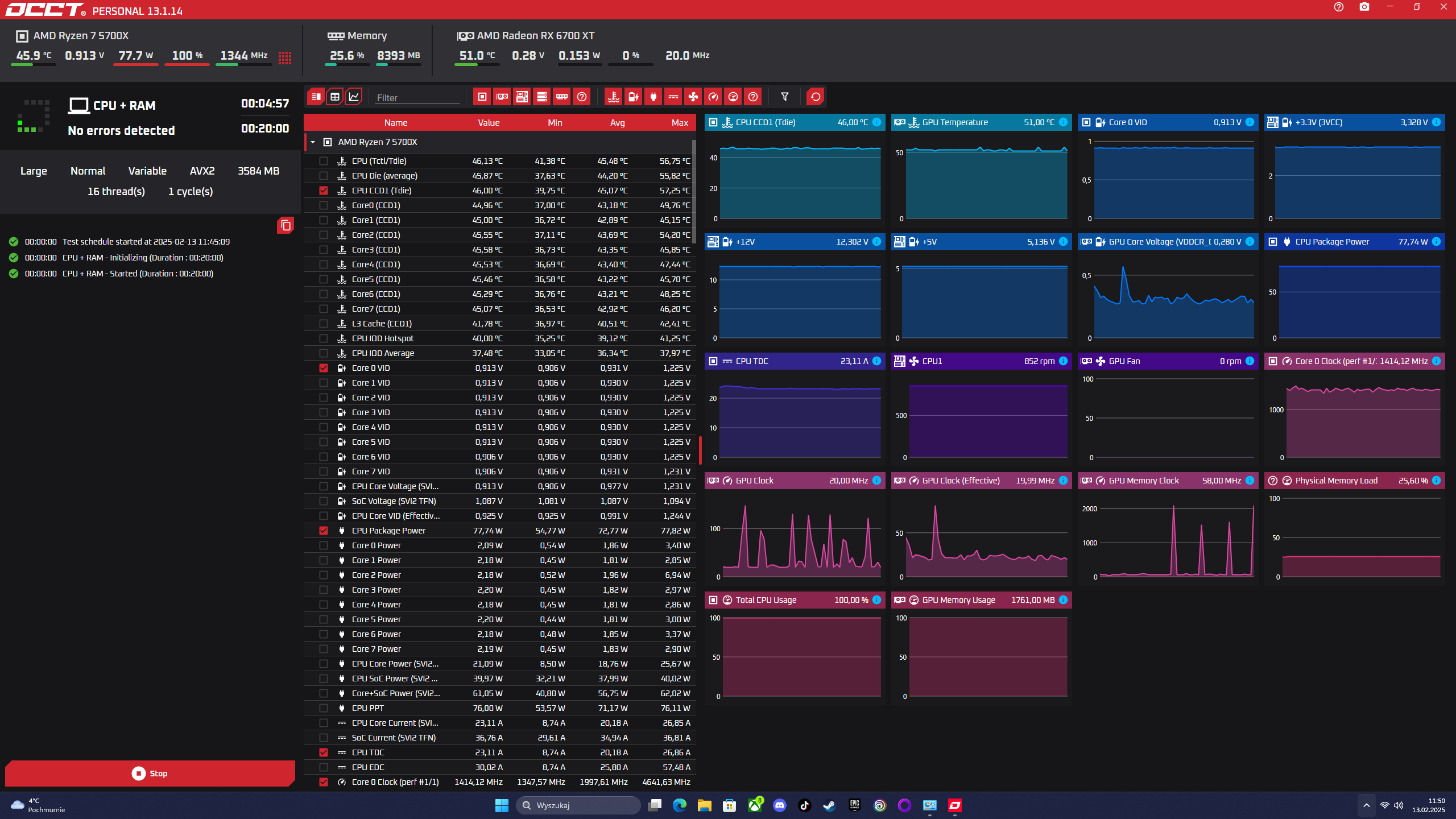Copy the test log to clipboard
This screenshot has width=1456, height=819.
pos(286,226)
